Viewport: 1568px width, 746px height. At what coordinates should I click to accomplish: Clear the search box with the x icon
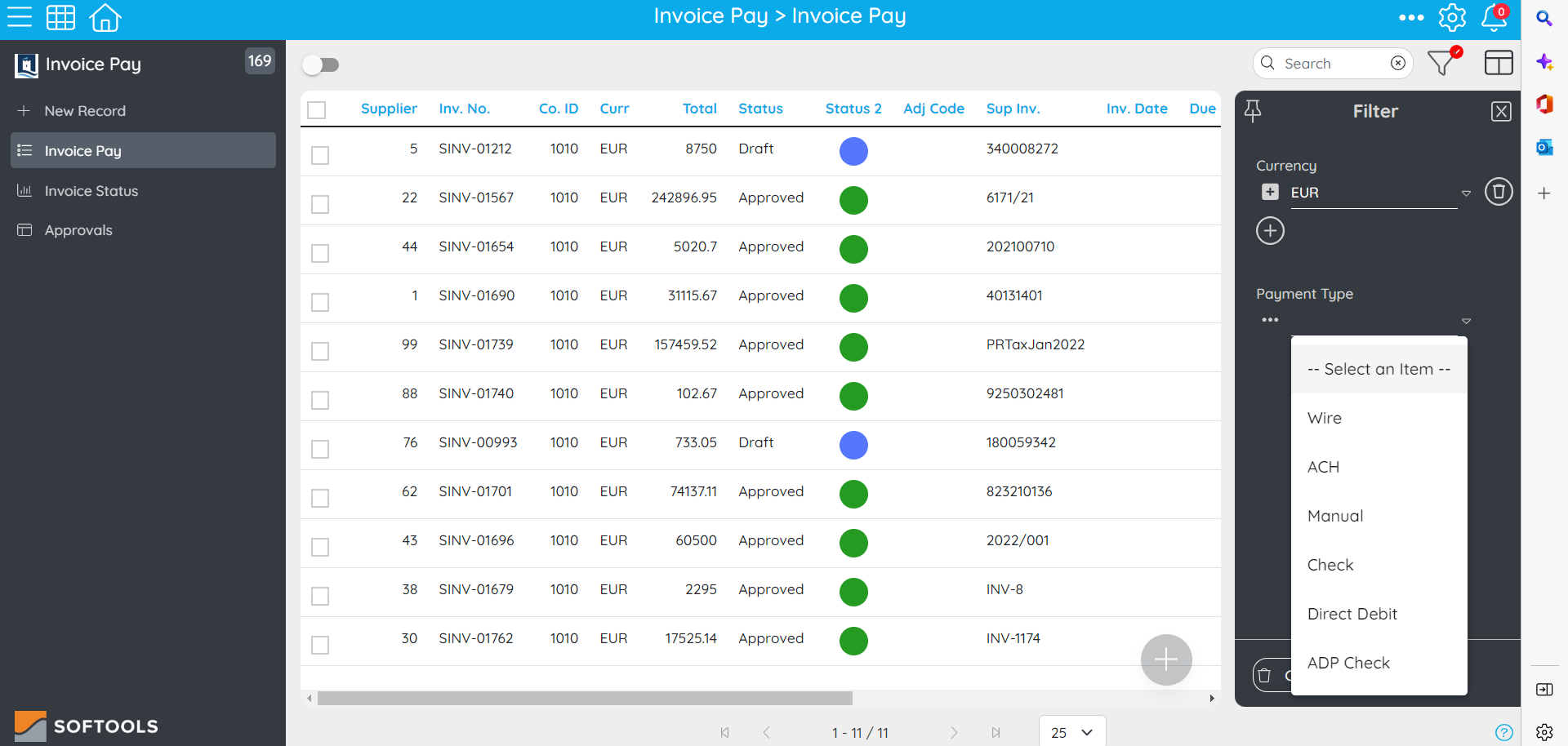1398,63
